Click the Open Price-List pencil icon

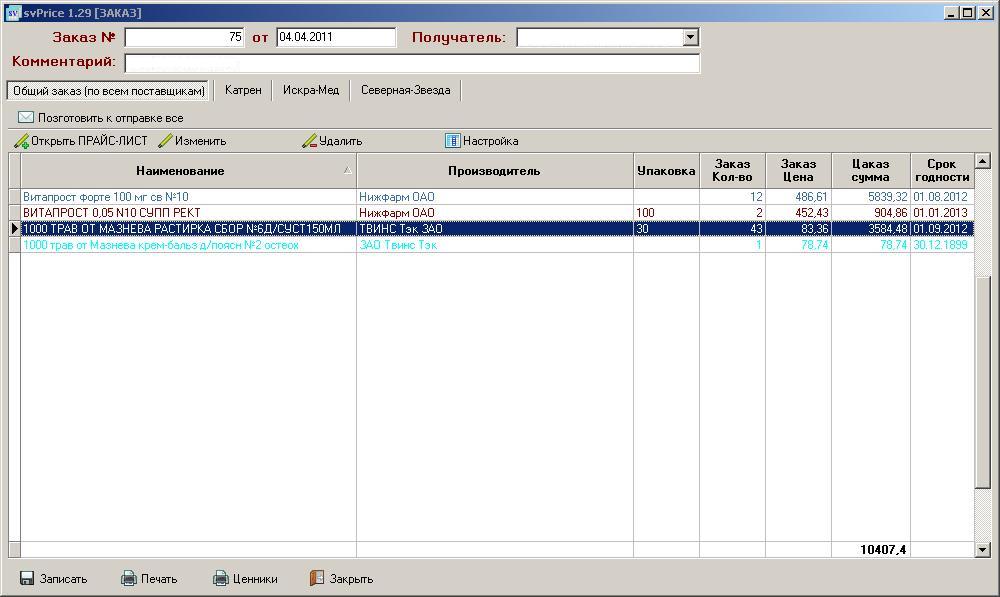tap(21, 141)
